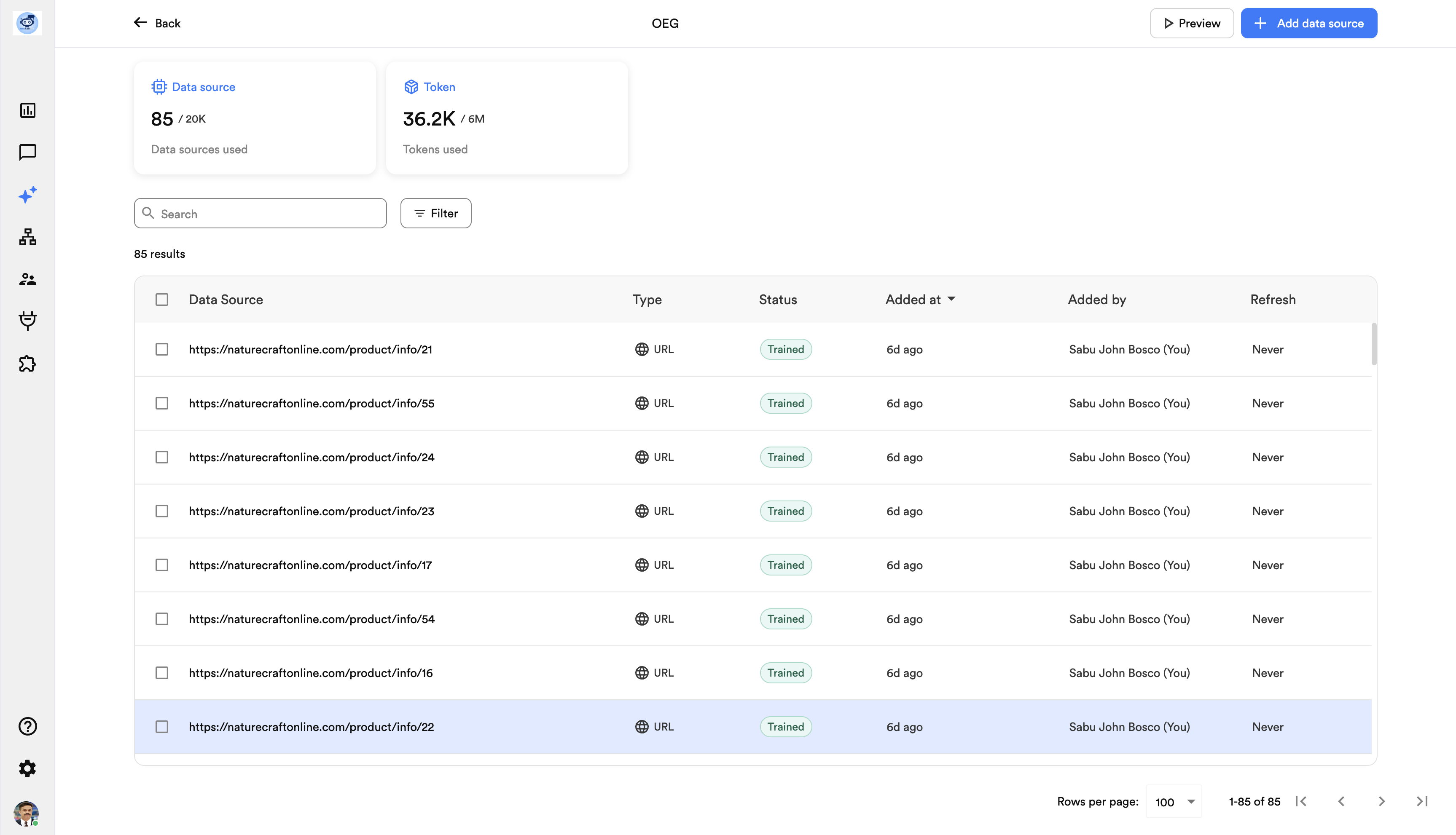
Task: Click the Preview button
Action: (x=1192, y=24)
